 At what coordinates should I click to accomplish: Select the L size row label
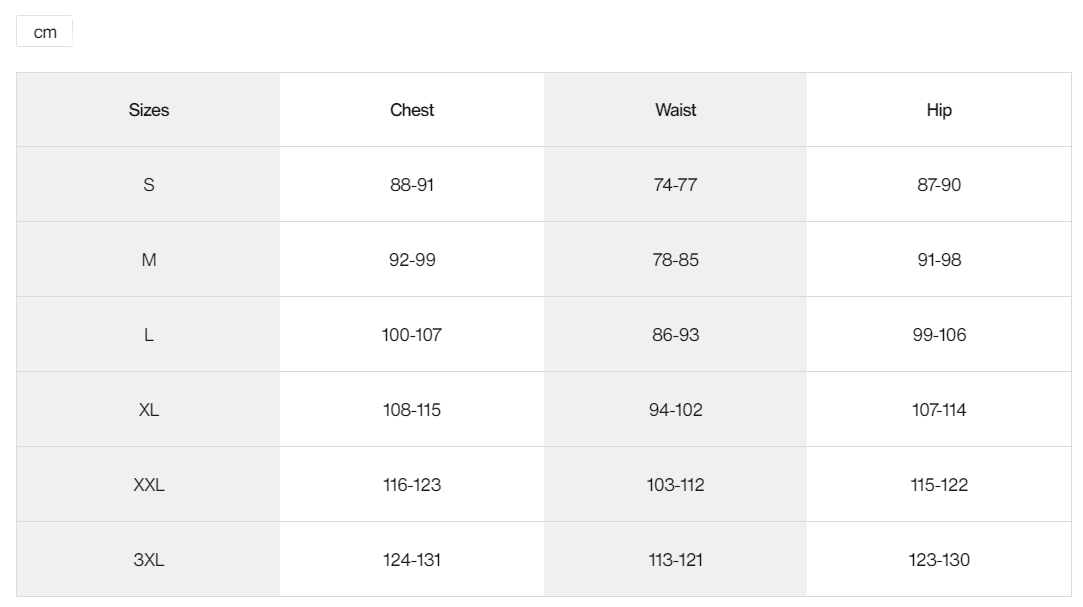pyautogui.click(x=148, y=335)
